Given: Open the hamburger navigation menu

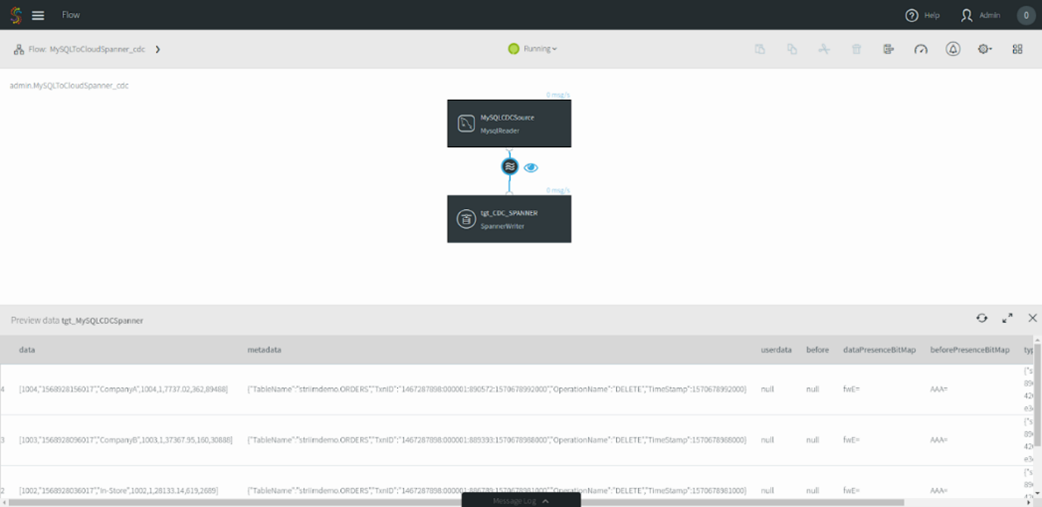Looking at the screenshot, I should pyautogui.click(x=38, y=15).
